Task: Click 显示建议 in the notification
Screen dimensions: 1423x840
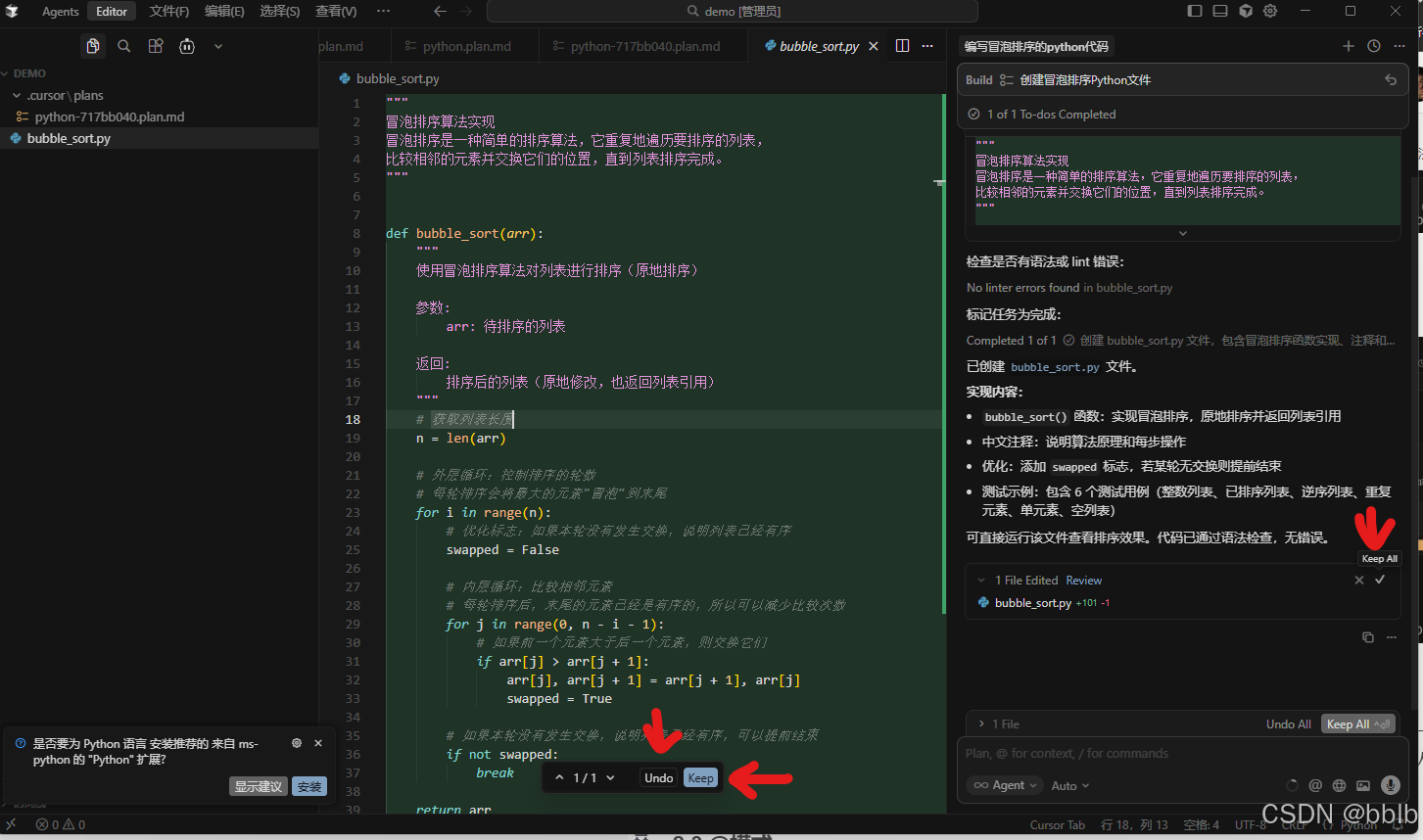Action: [x=259, y=786]
